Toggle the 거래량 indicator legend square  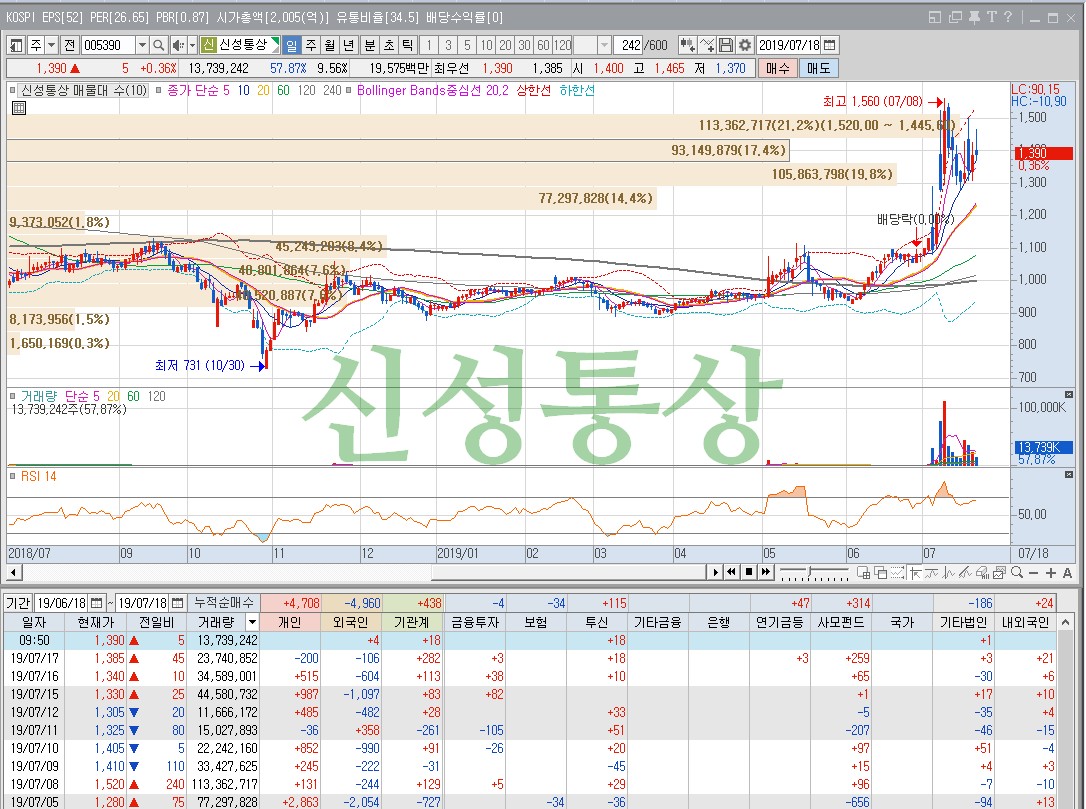click(13, 396)
